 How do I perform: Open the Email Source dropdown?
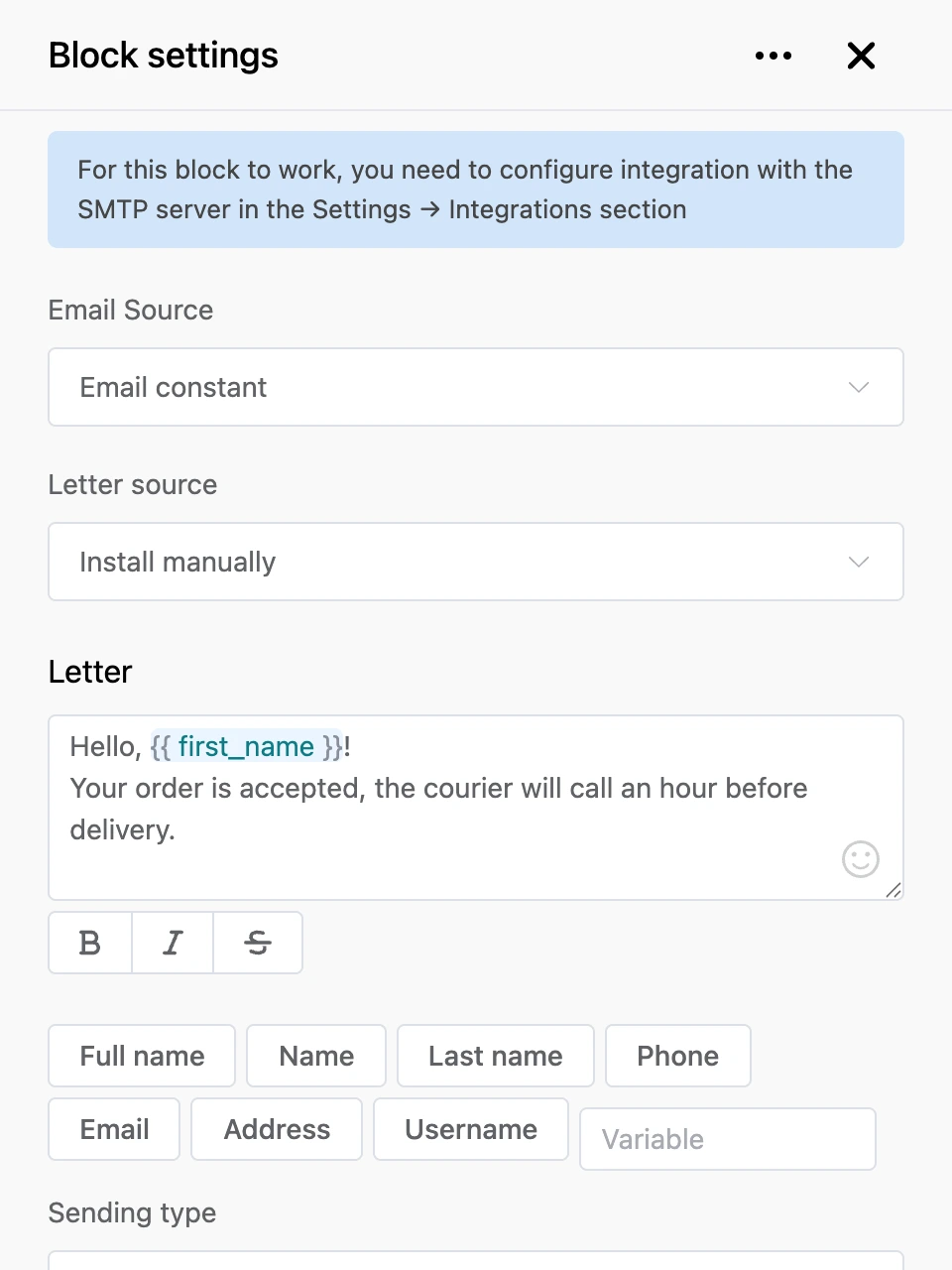pos(476,387)
